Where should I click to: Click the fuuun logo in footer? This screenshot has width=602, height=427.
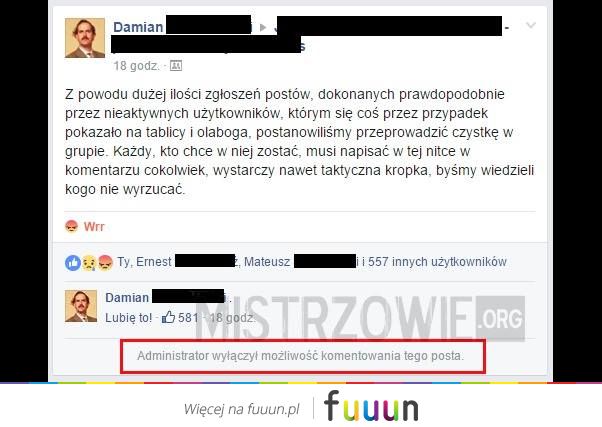[x=371, y=406]
